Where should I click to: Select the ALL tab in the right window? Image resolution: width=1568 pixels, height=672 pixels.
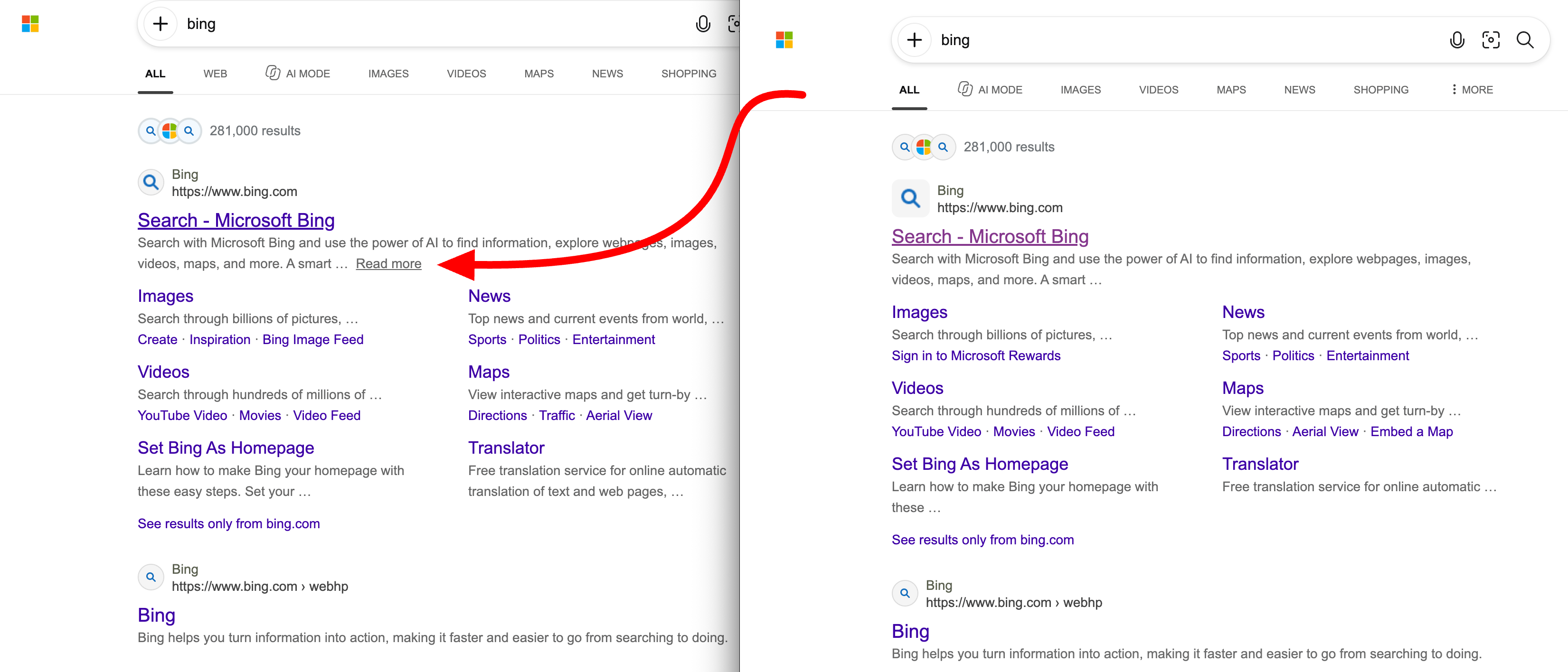[909, 90]
